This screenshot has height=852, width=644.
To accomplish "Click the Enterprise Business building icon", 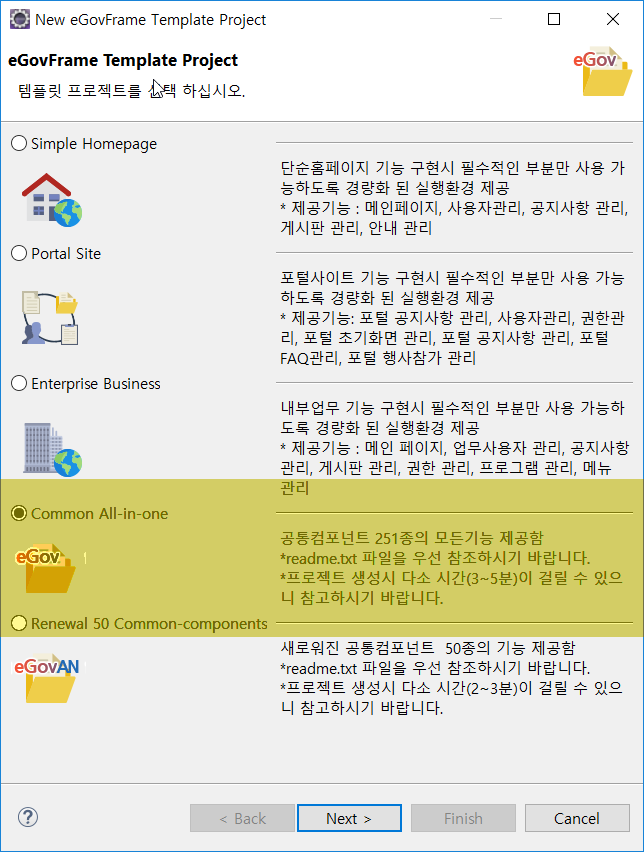I will [52, 449].
